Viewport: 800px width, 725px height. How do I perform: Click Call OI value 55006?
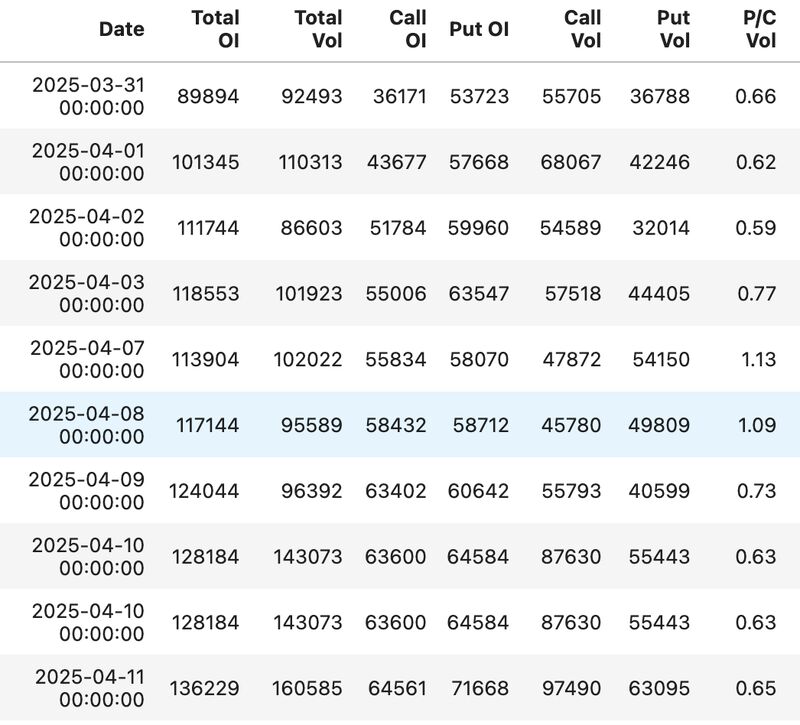click(x=396, y=294)
